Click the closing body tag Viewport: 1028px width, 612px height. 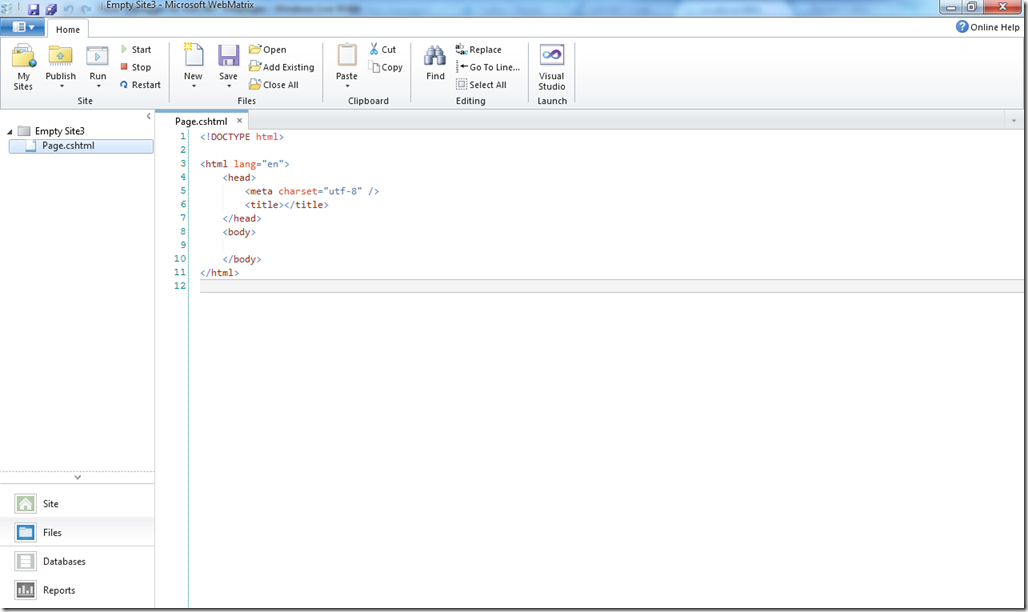(x=242, y=259)
